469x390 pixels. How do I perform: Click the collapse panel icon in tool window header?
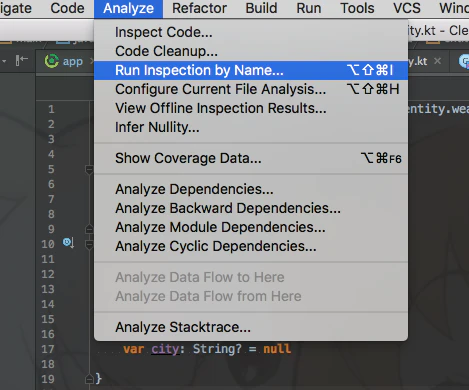[22, 60]
